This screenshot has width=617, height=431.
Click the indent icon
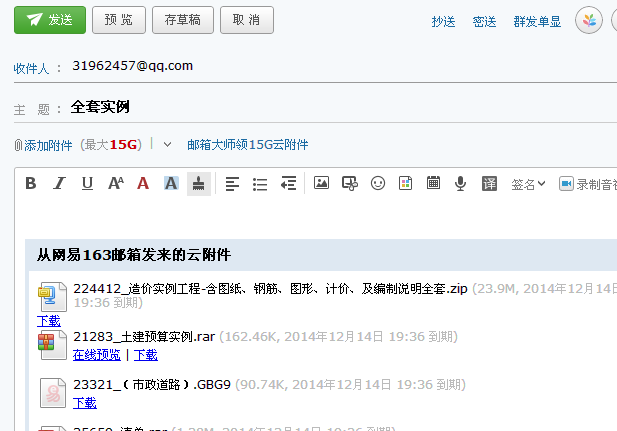tap(288, 183)
